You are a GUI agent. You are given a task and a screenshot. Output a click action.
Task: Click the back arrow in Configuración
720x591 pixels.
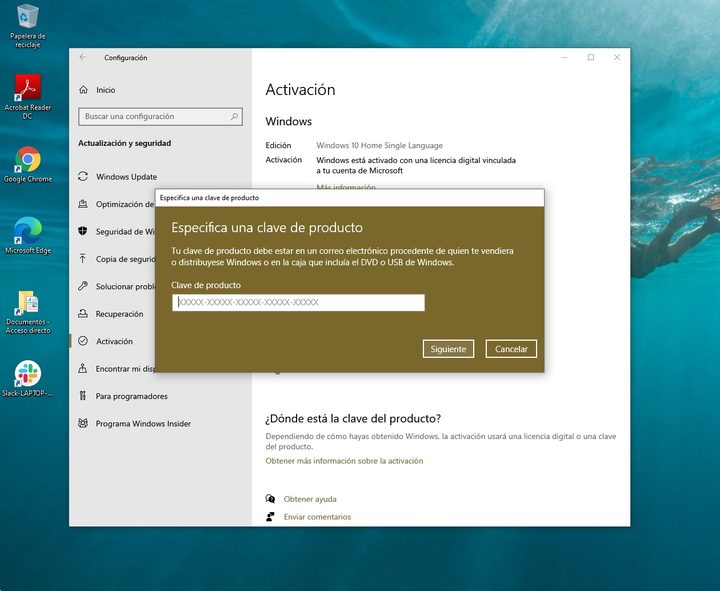click(83, 57)
